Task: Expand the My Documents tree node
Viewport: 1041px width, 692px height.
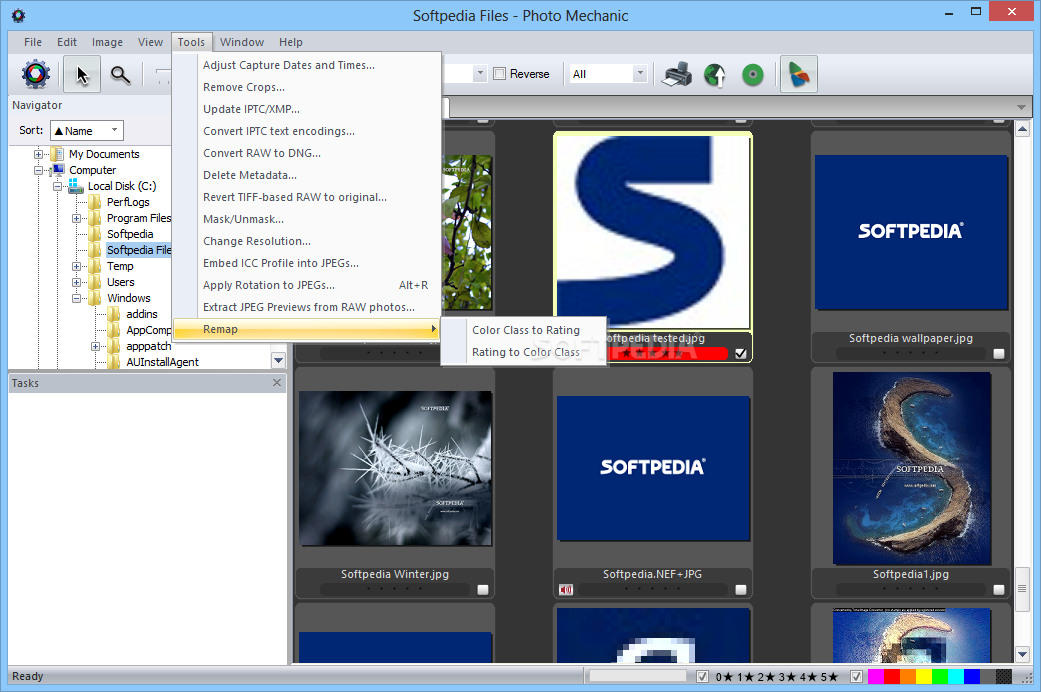Action: pos(39,154)
